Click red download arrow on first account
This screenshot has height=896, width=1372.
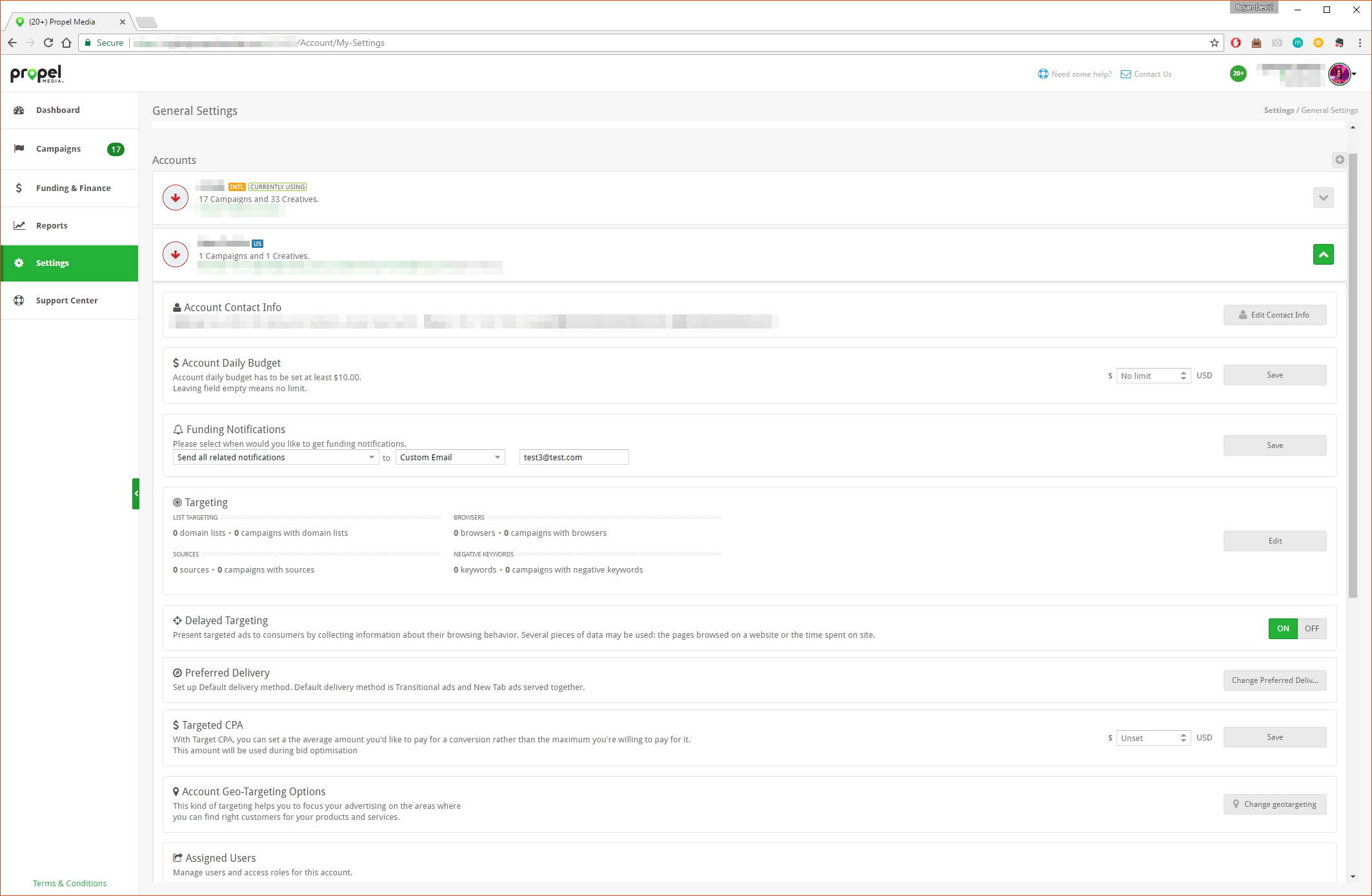[x=176, y=198]
